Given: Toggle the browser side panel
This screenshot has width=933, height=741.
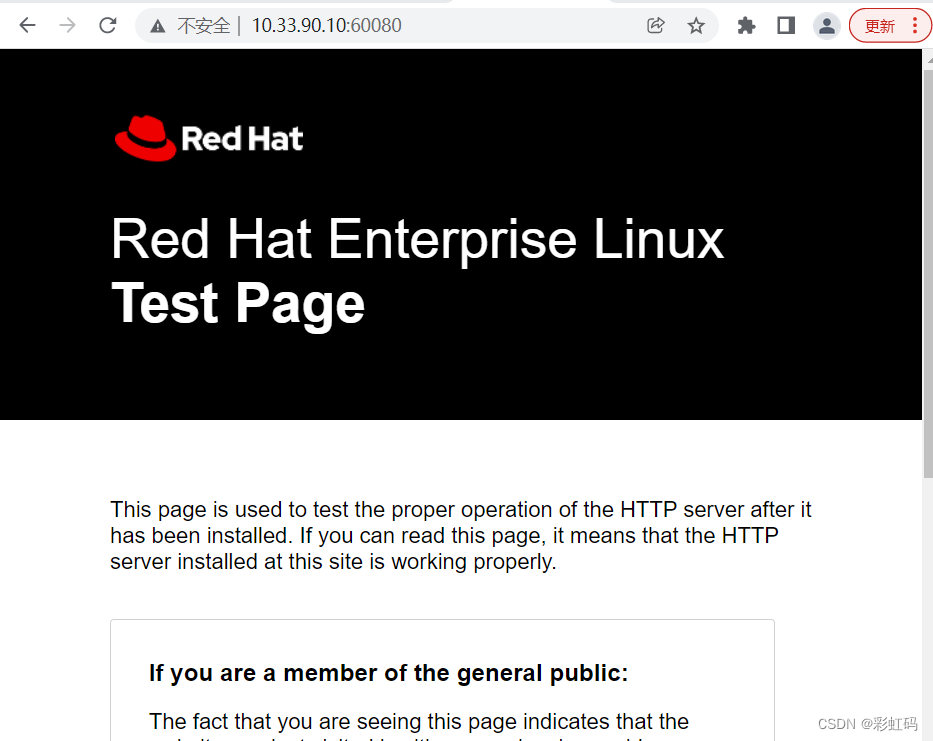Looking at the screenshot, I should point(786,26).
